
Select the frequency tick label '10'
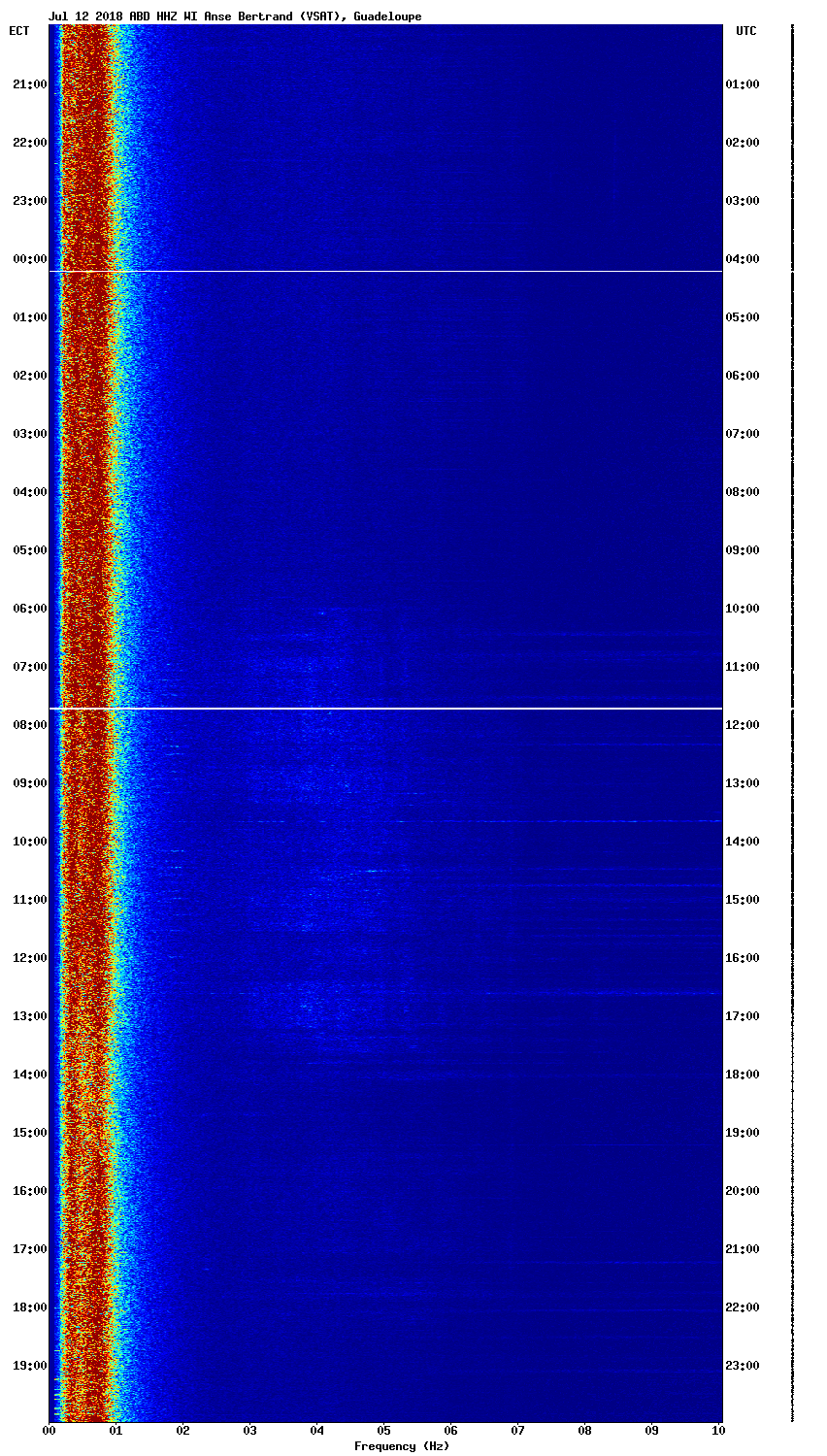718,1431
